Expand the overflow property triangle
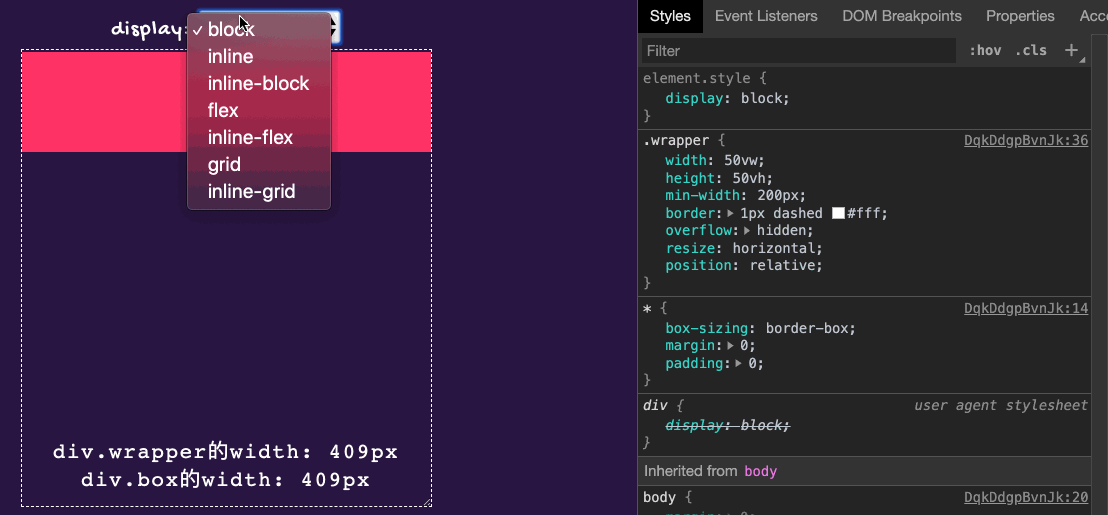1108x515 pixels. coord(748,231)
